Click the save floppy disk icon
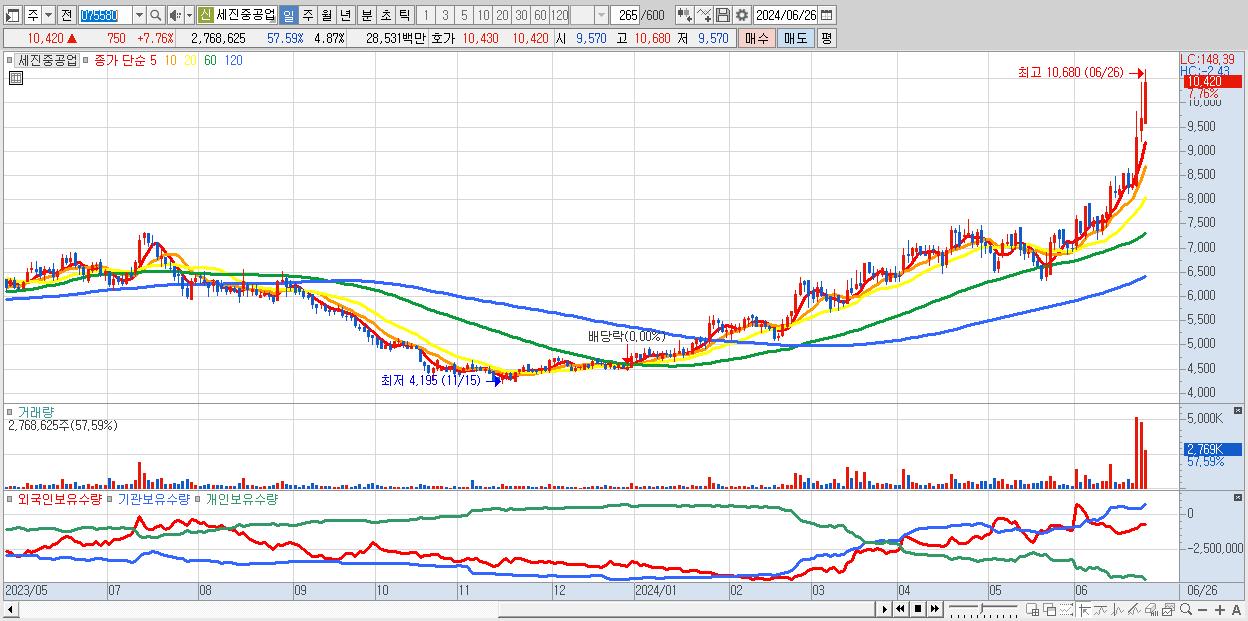The height and width of the screenshot is (621, 1248). [x=723, y=15]
